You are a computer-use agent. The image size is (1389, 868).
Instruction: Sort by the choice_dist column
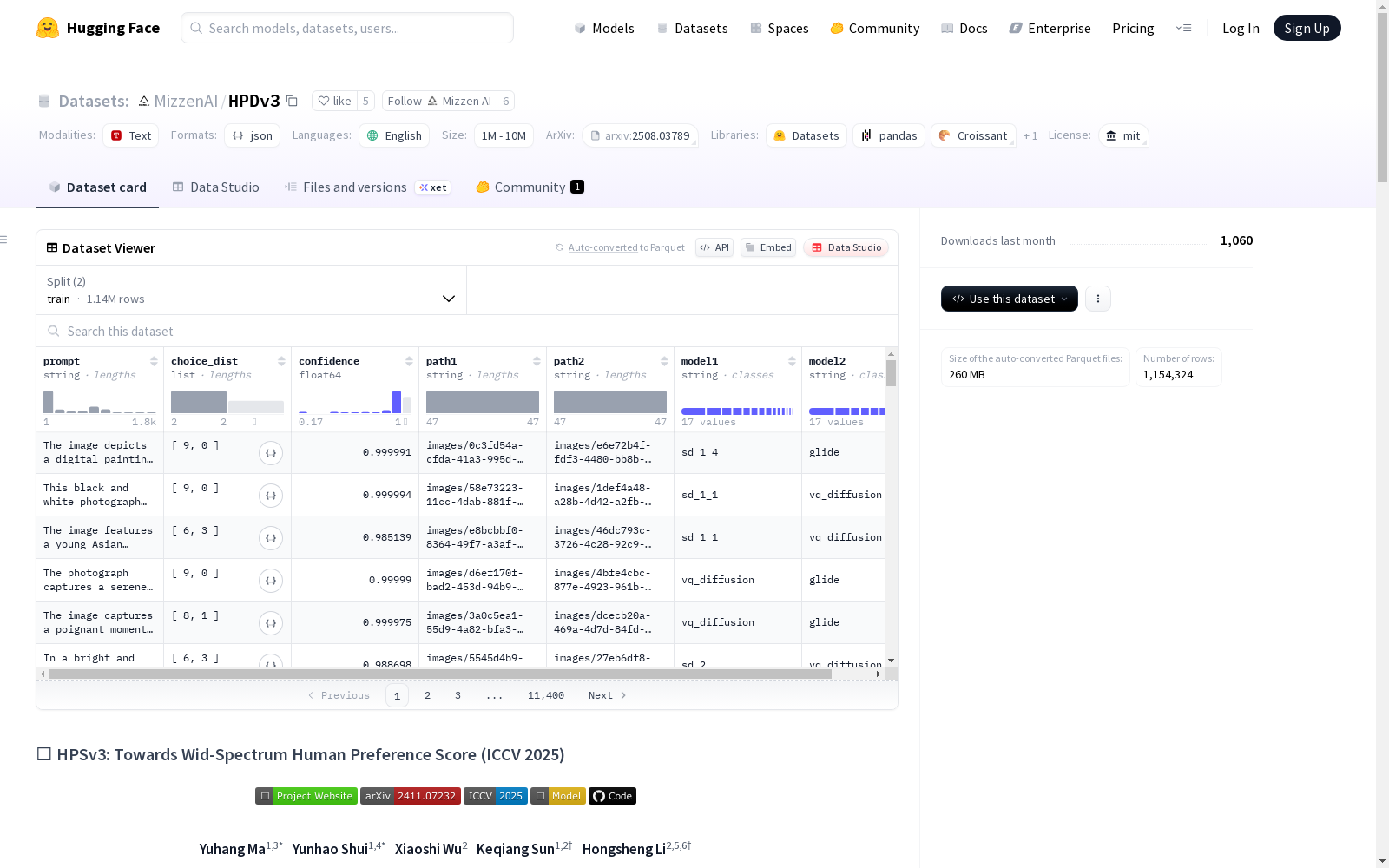coord(281,361)
